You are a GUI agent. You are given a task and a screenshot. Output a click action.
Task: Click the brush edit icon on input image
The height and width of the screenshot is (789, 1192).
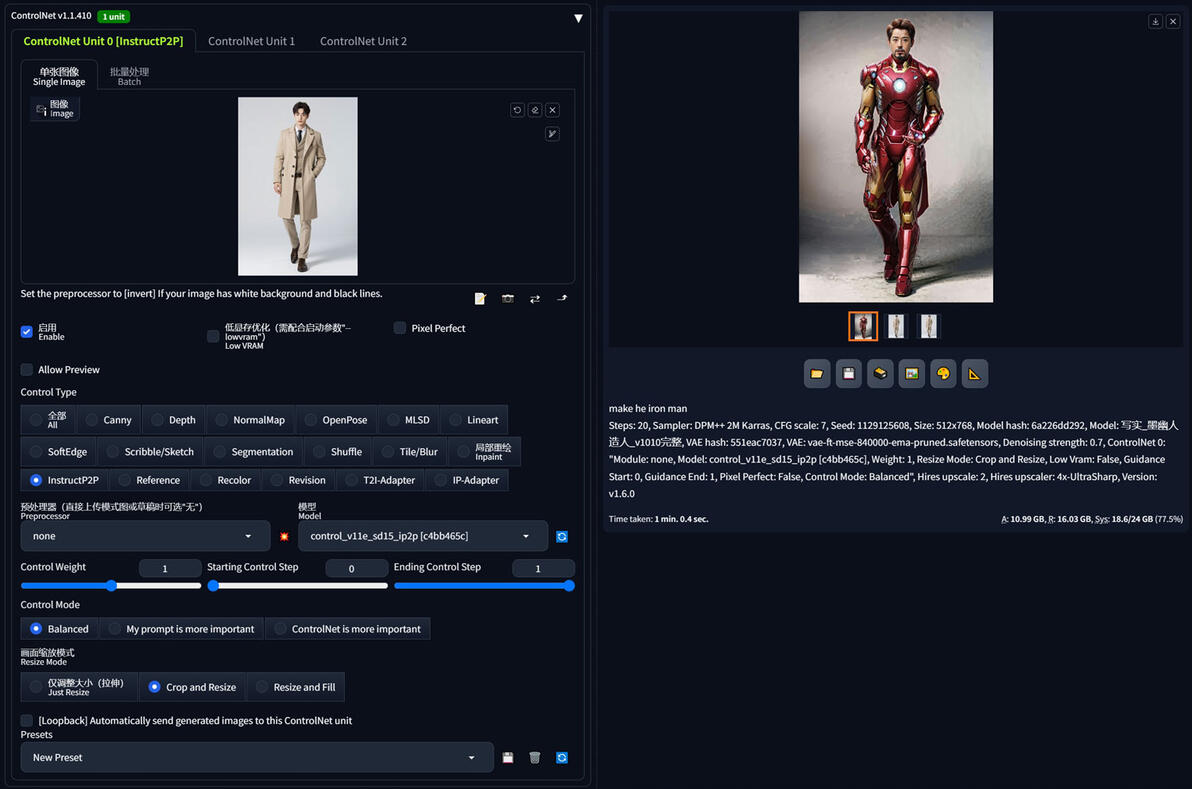(553, 134)
